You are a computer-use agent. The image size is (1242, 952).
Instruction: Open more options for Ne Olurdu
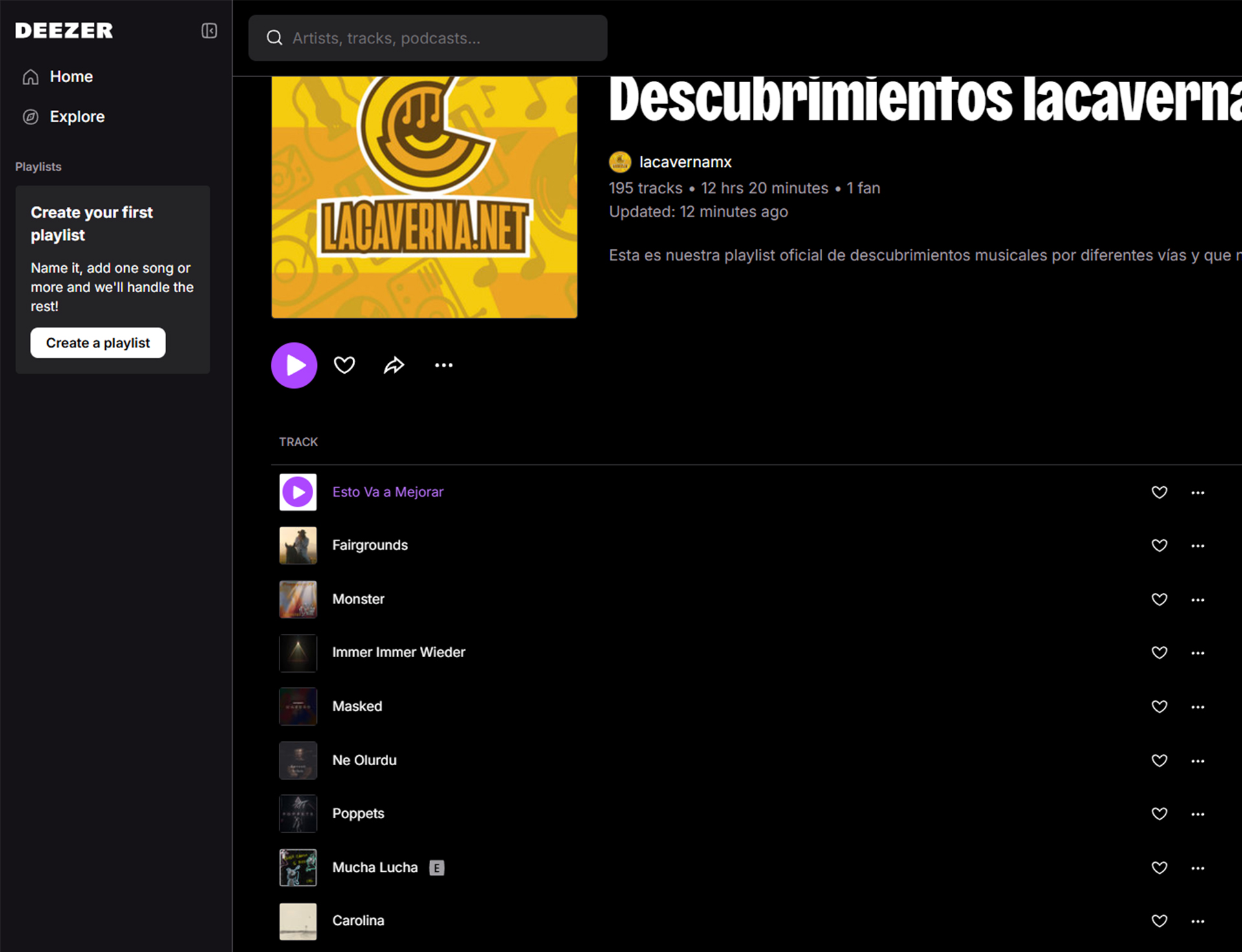click(1198, 761)
